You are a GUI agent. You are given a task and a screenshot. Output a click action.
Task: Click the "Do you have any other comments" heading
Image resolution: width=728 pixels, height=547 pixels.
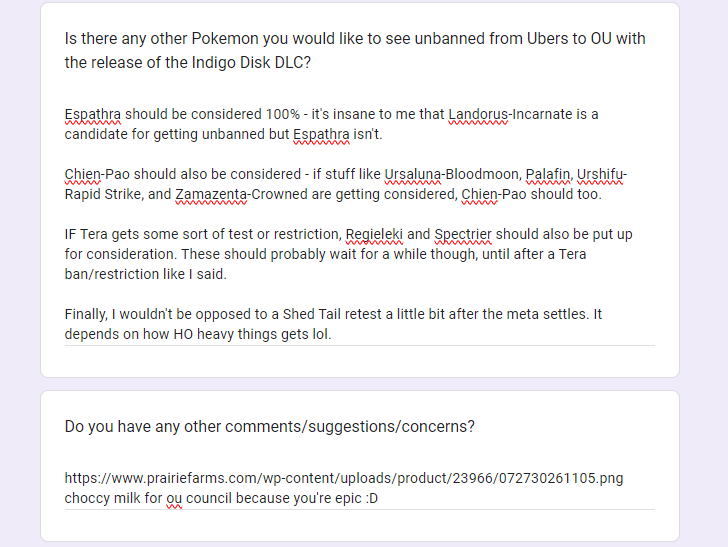pos(269,426)
